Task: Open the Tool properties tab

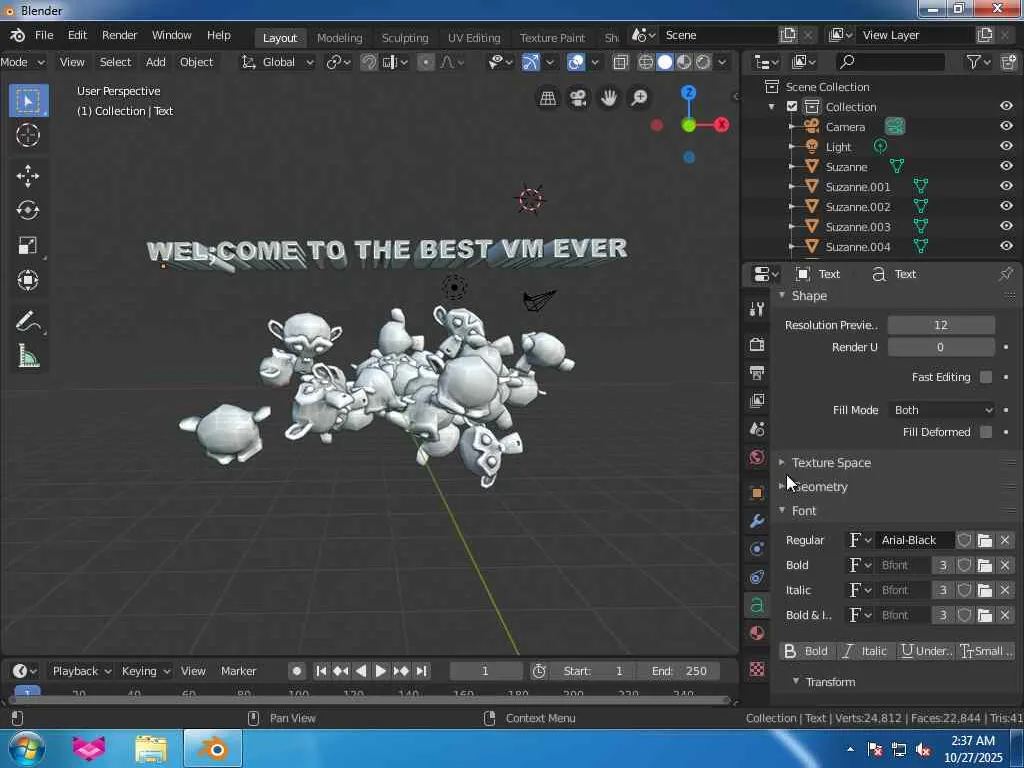Action: click(757, 310)
